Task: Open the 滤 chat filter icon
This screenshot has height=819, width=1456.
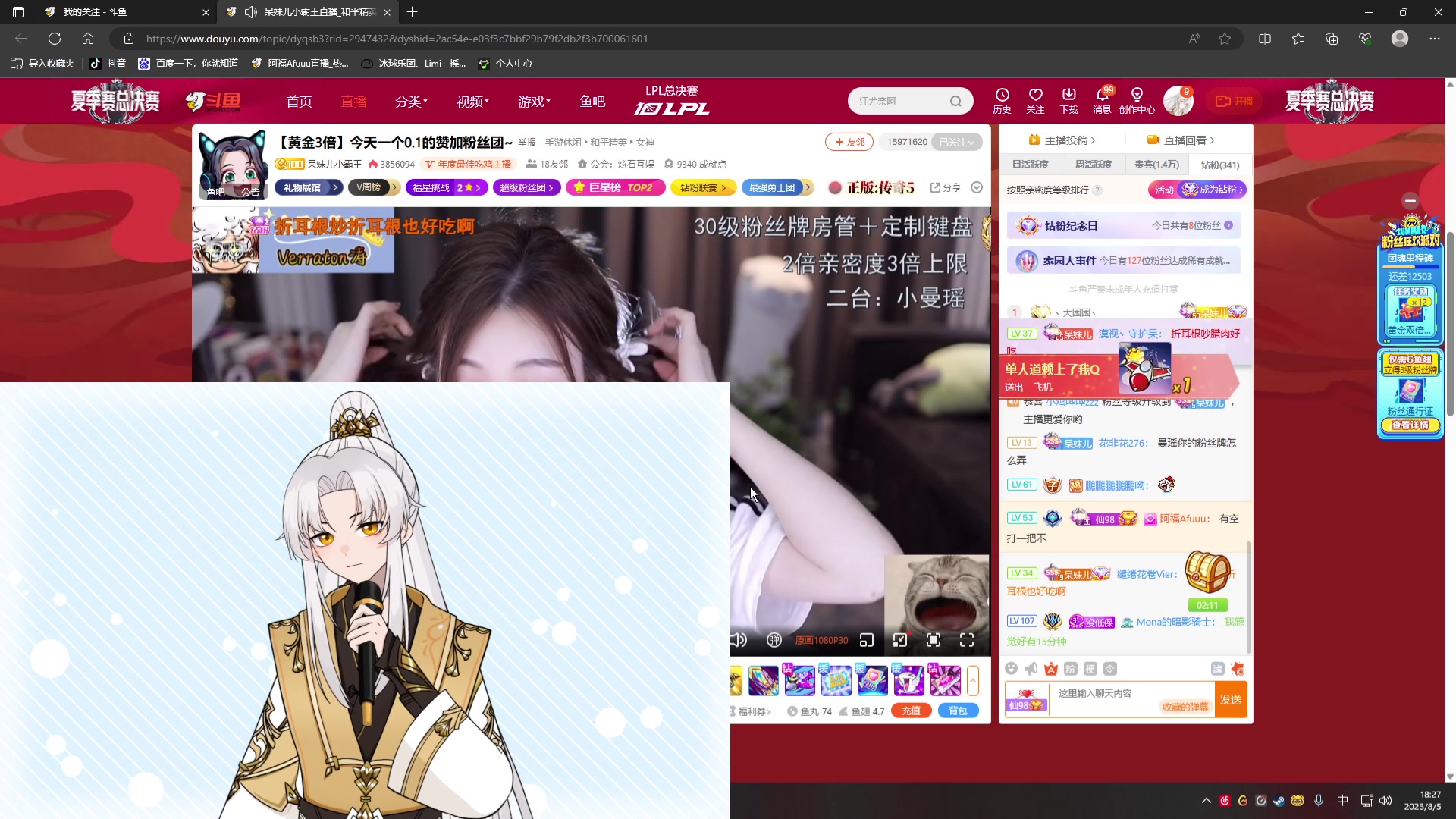Action: (x=1217, y=668)
